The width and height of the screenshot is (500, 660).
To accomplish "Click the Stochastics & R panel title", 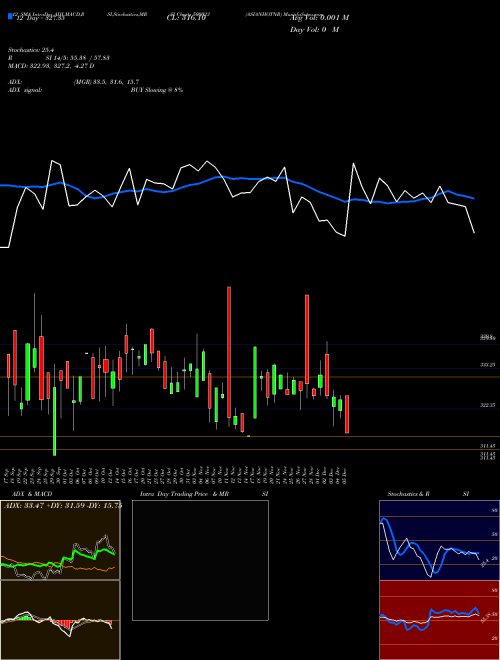I will tap(409, 494).
